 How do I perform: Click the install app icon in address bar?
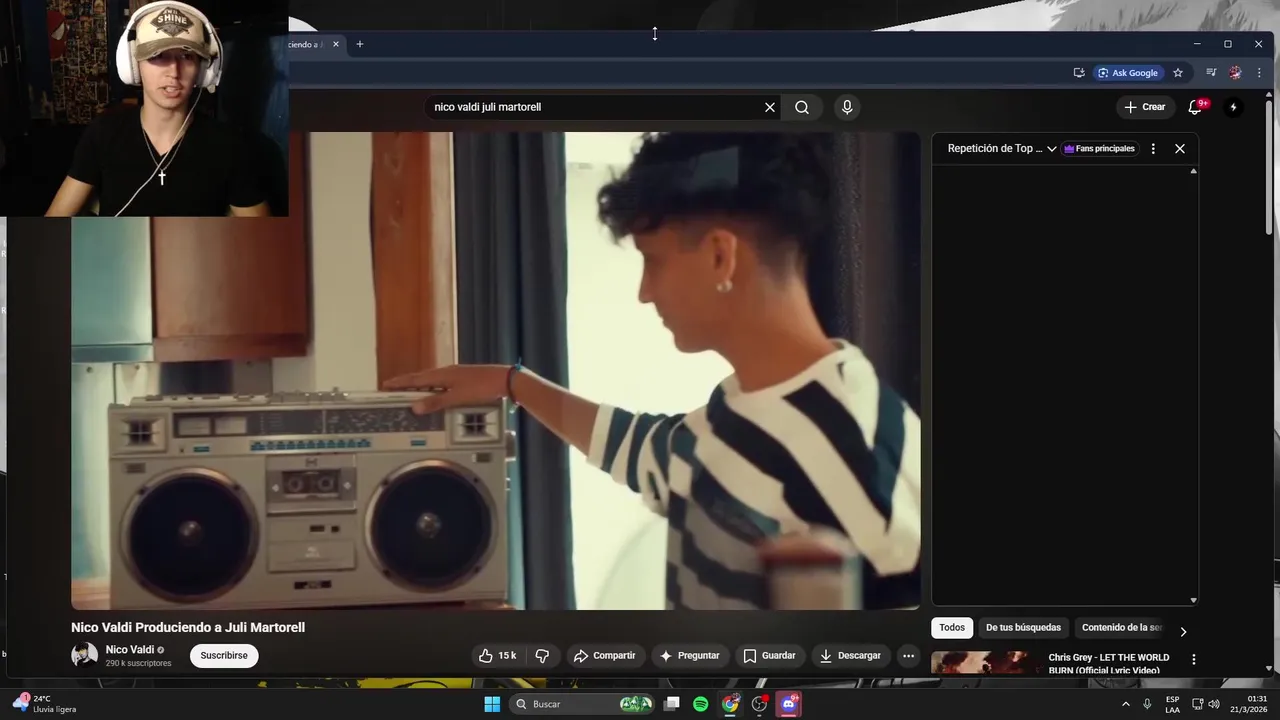[x=1079, y=72]
